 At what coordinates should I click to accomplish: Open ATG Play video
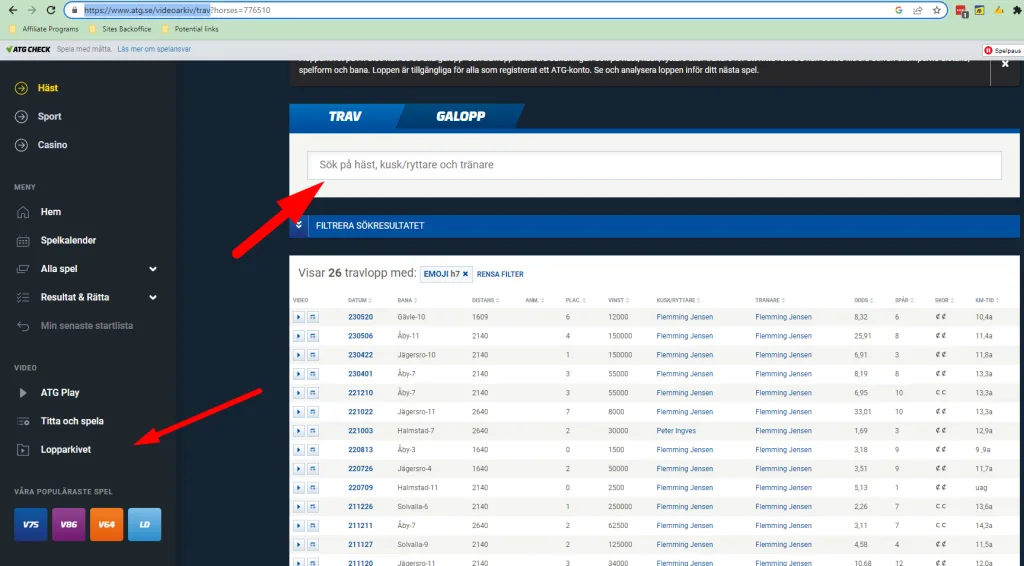(59, 392)
